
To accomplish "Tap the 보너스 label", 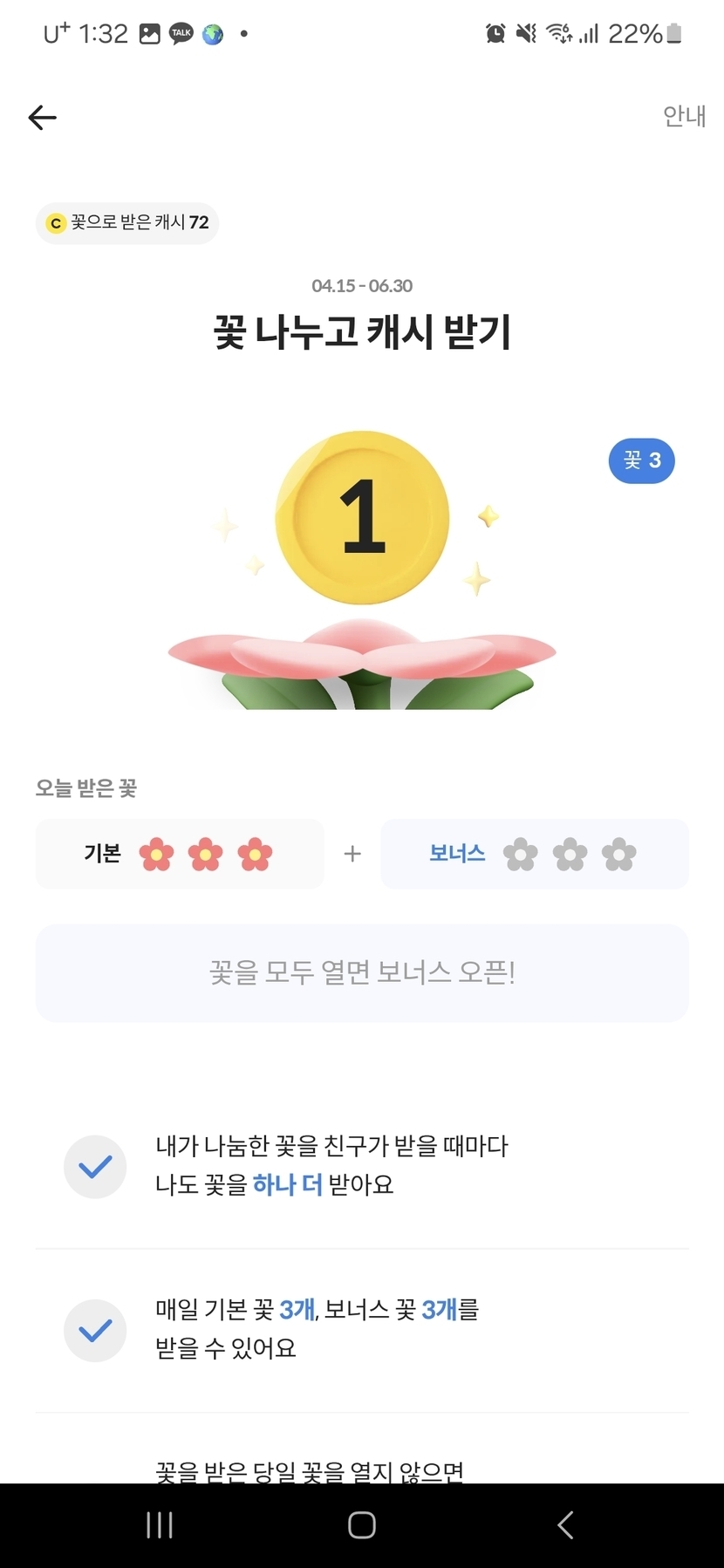I will coord(457,854).
